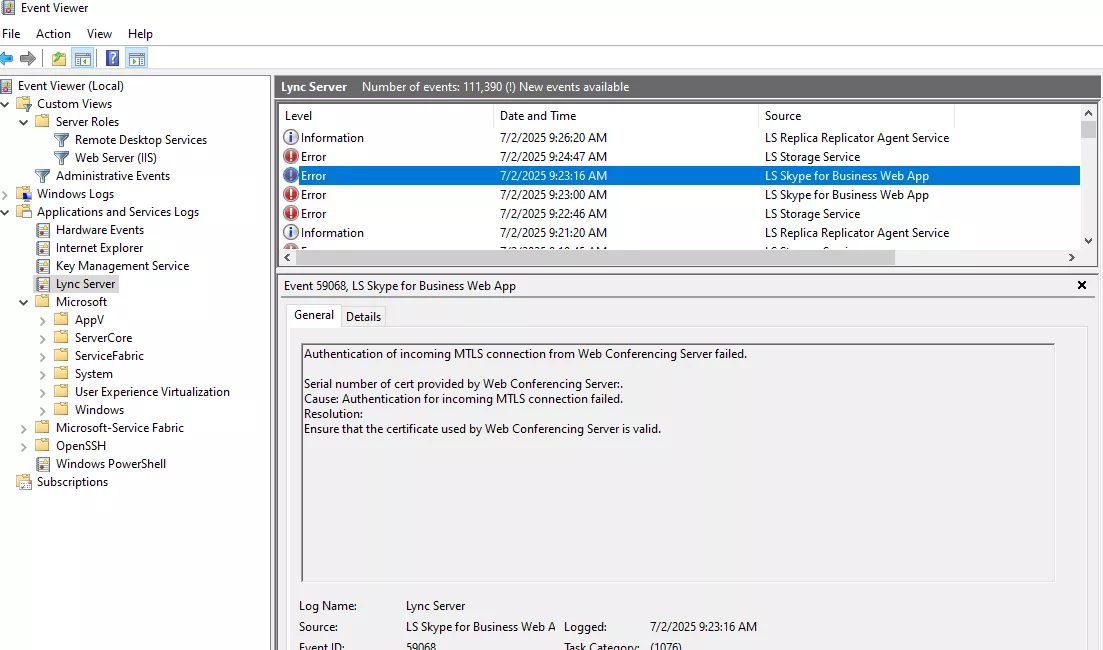Collapse Applications and Services Logs node
The height and width of the screenshot is (650, 1103).
pyautogui.click(x=6, y=212)
